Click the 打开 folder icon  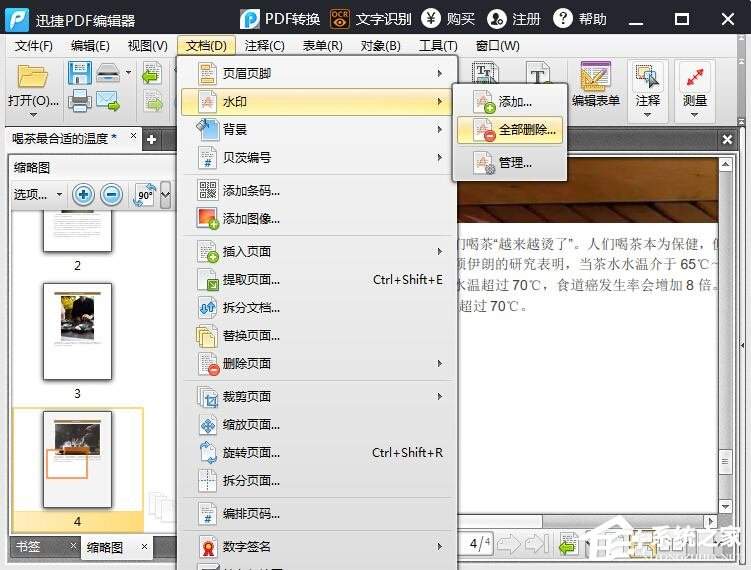33,77
